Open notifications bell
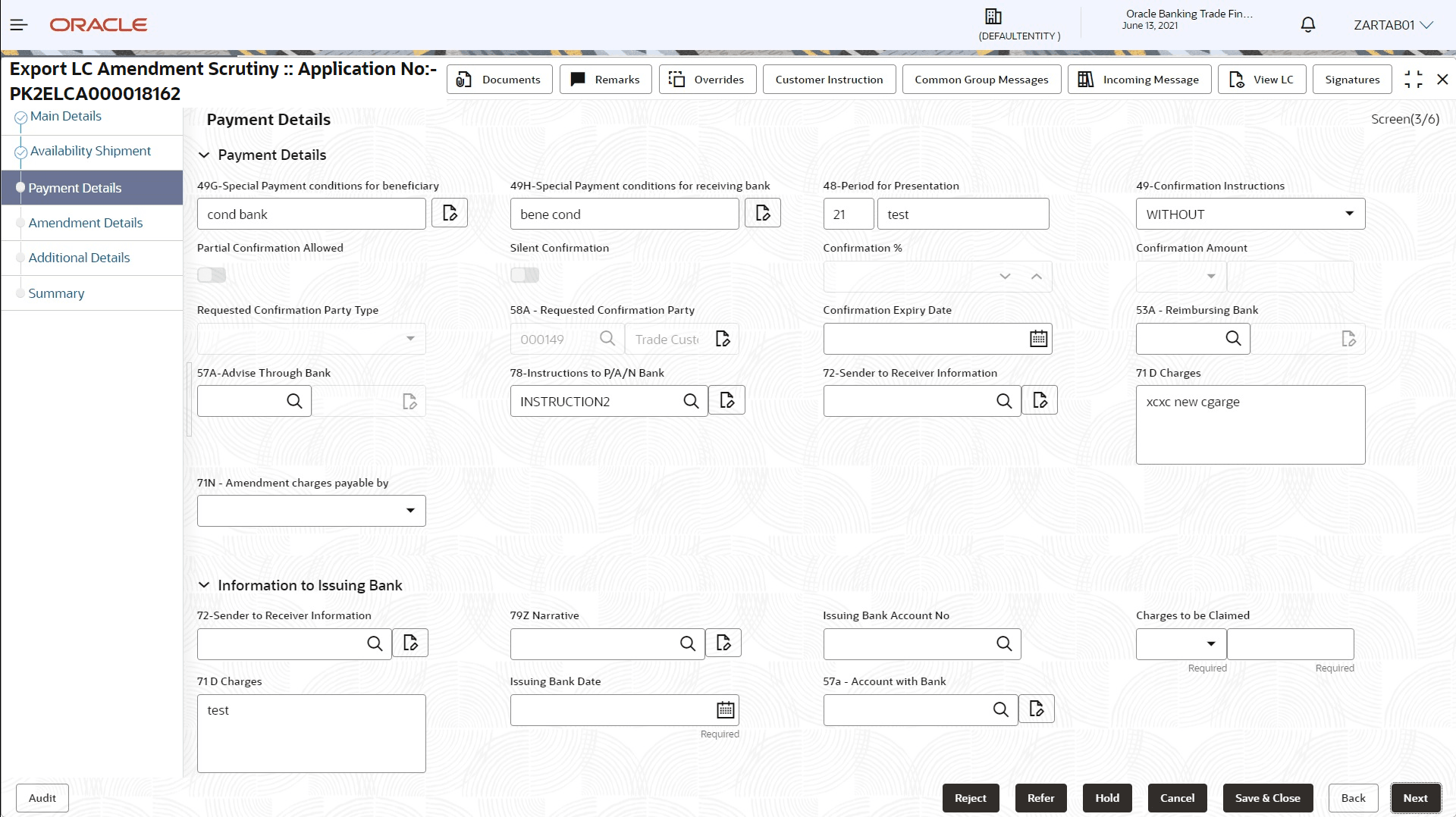Image resolution: width=1456 pixels, height=817 pixels. click(1307, 24)
